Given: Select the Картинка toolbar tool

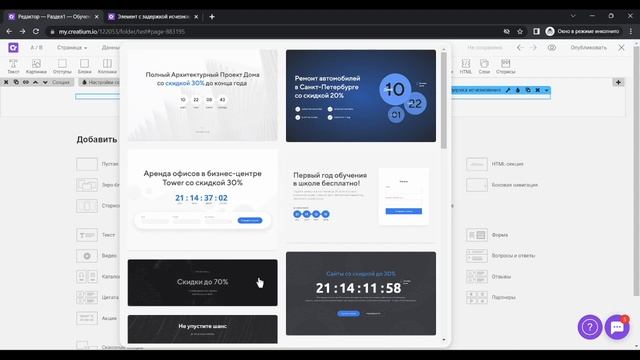Looking at the screenshot, I should [36, 66].
